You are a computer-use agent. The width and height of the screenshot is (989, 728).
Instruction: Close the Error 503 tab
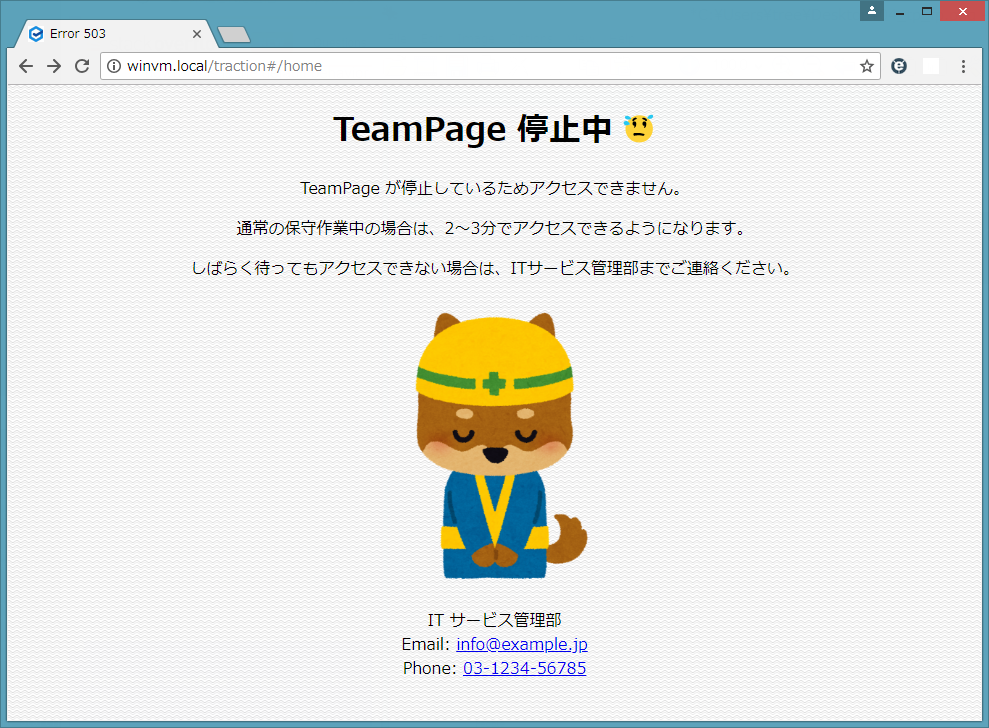tap(197, 34)
